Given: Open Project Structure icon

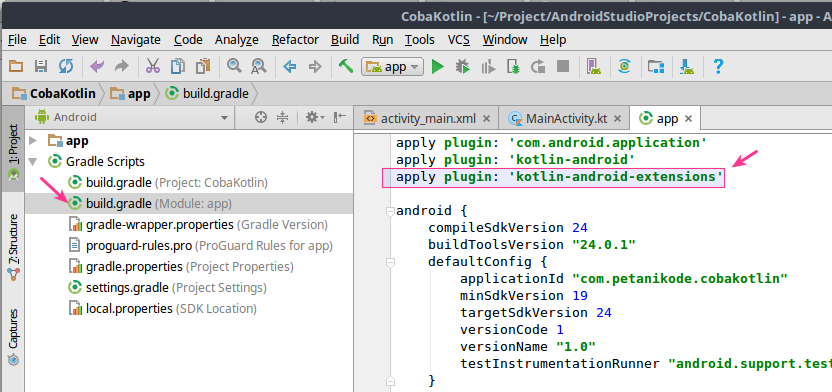Looking at the screenshot, I should tap(656, 66).
